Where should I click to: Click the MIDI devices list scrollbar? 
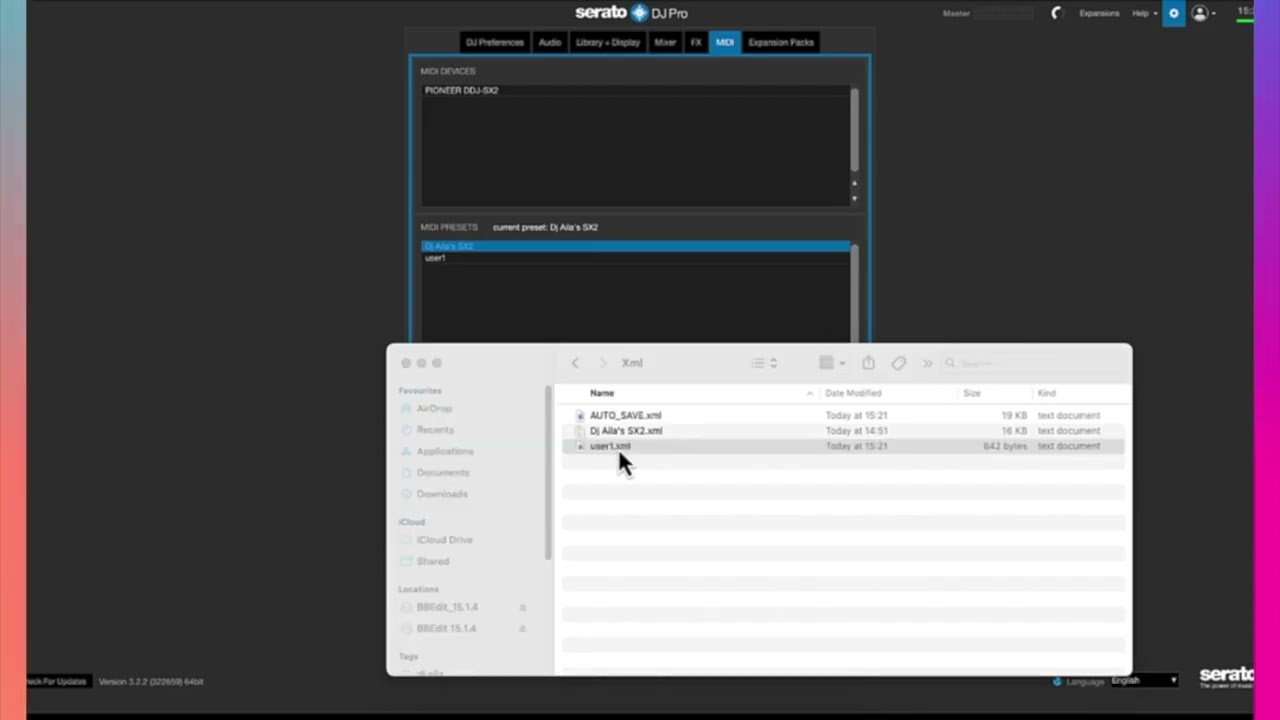854,130
